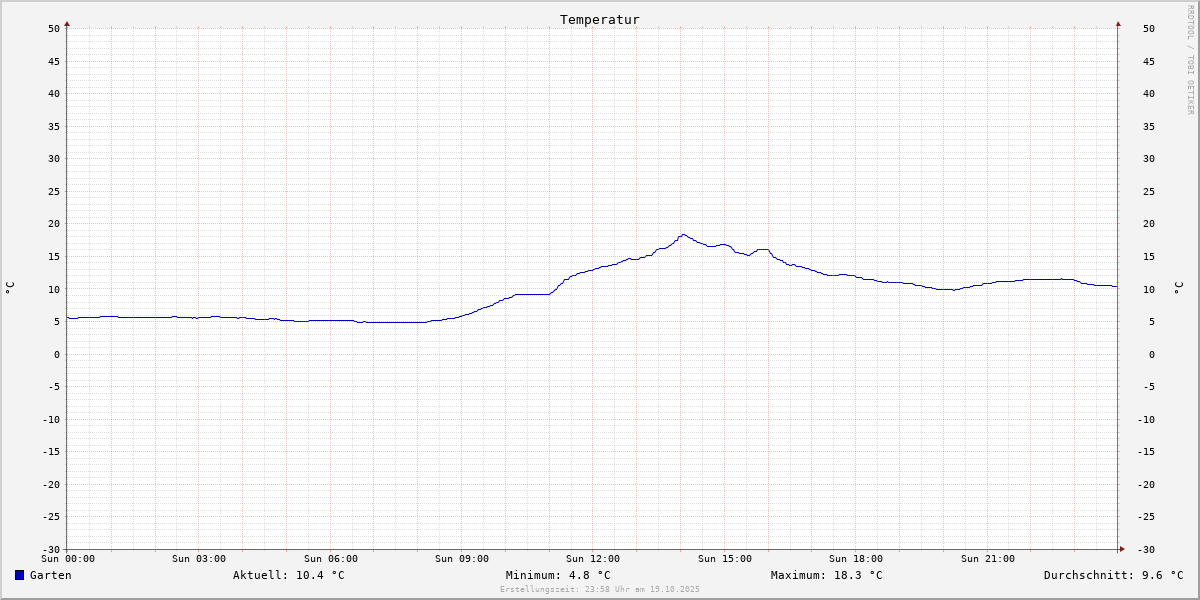The image size is (1200, 600).
Task: Click the Sun 15:00 time axis label
Action: (725, 559)
